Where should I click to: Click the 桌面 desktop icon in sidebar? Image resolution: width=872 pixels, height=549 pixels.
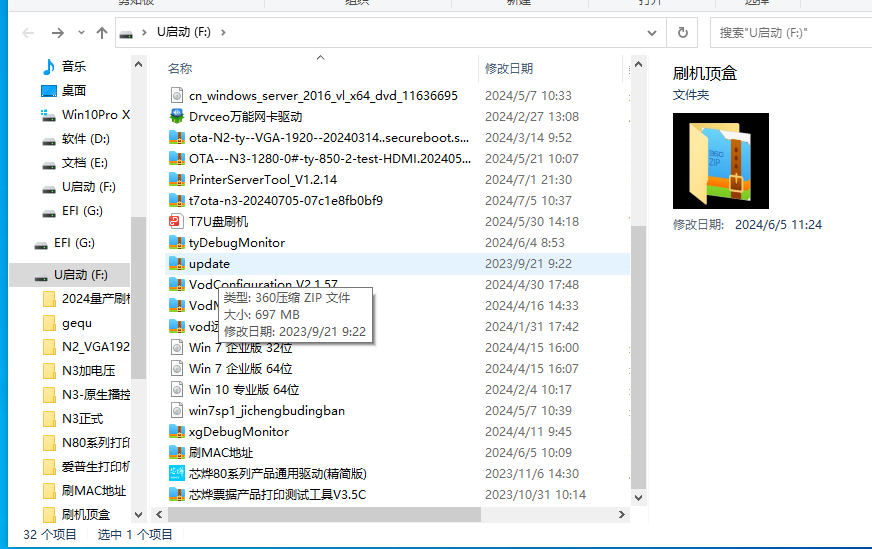coord(49,91)
